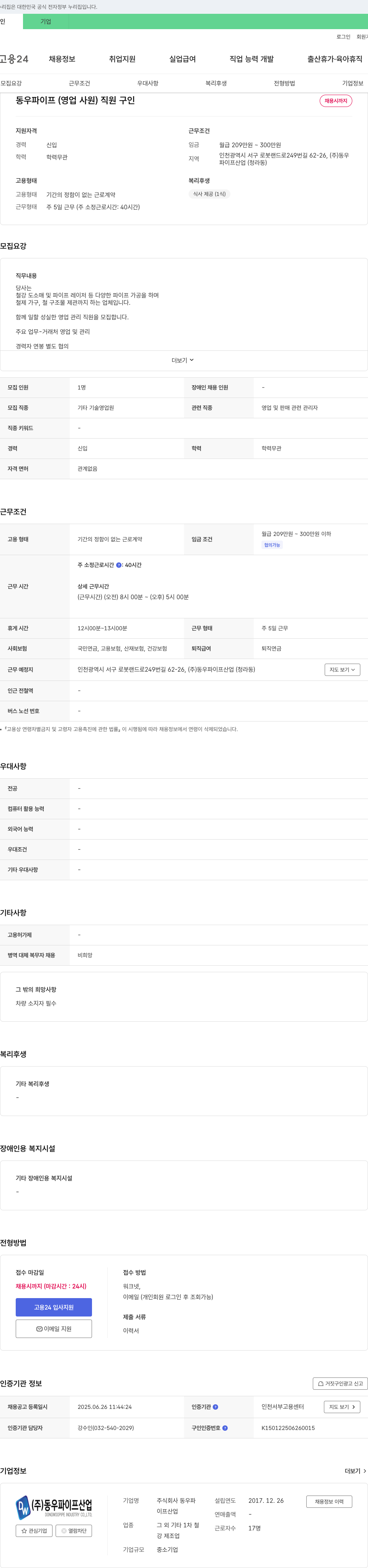The width and height of the screenshot is (368, 1568).
Task: Switch to the 기업 tab
Action: (x=46, y=21)
